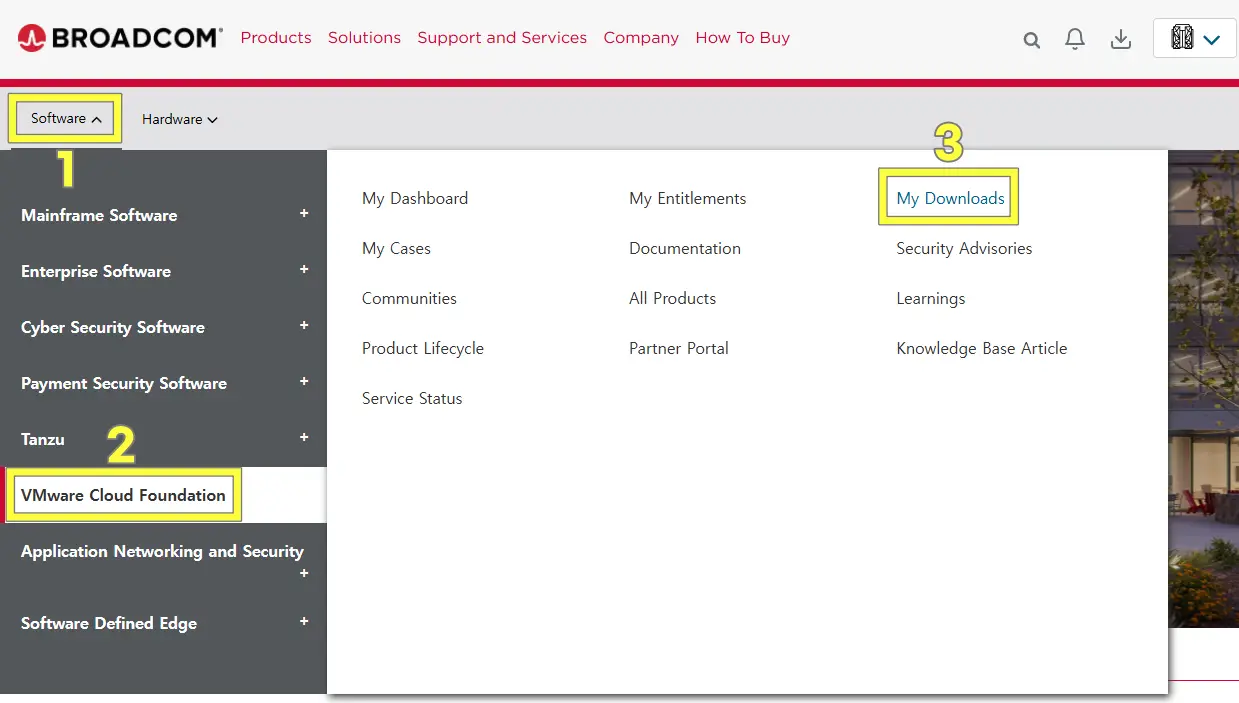Open the downloads tray icon
The image size is (1239, 703).
(1121, 39)
